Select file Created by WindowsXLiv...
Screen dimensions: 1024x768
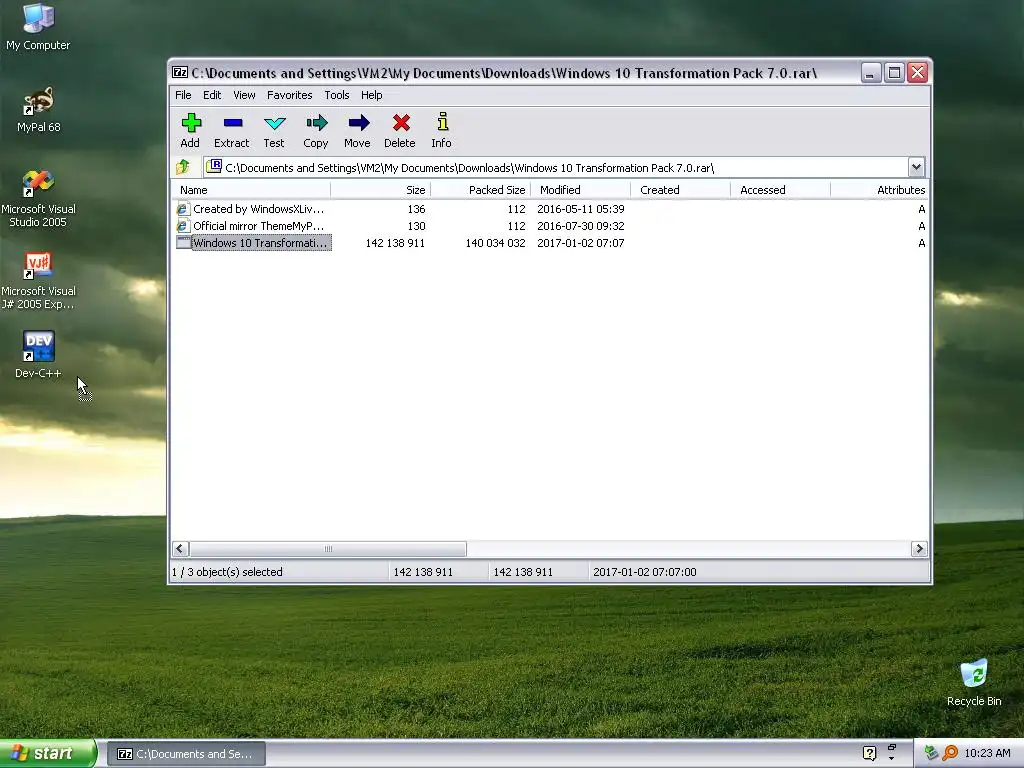259,209
